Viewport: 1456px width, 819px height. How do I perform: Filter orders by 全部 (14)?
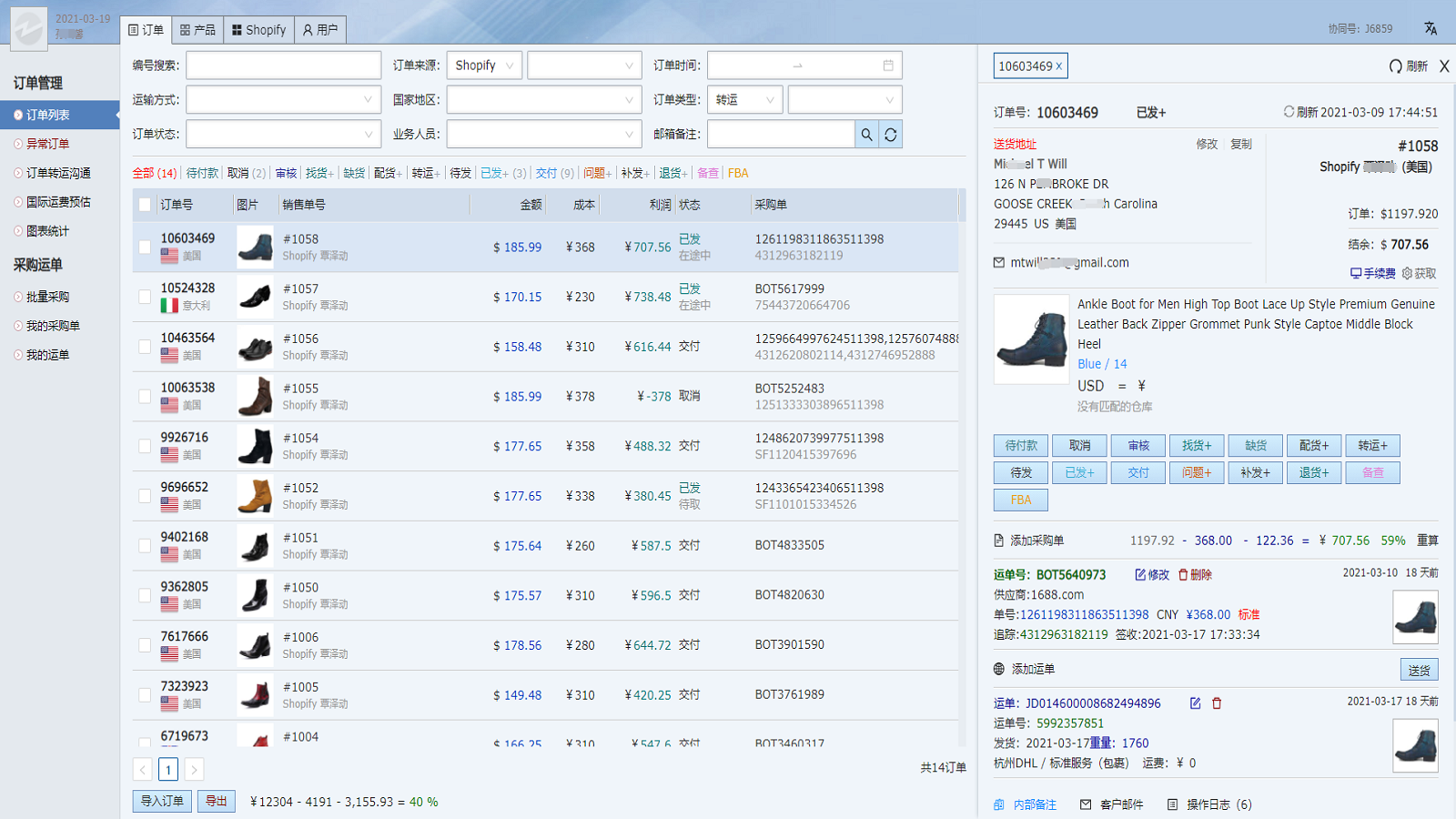point(155,173)
